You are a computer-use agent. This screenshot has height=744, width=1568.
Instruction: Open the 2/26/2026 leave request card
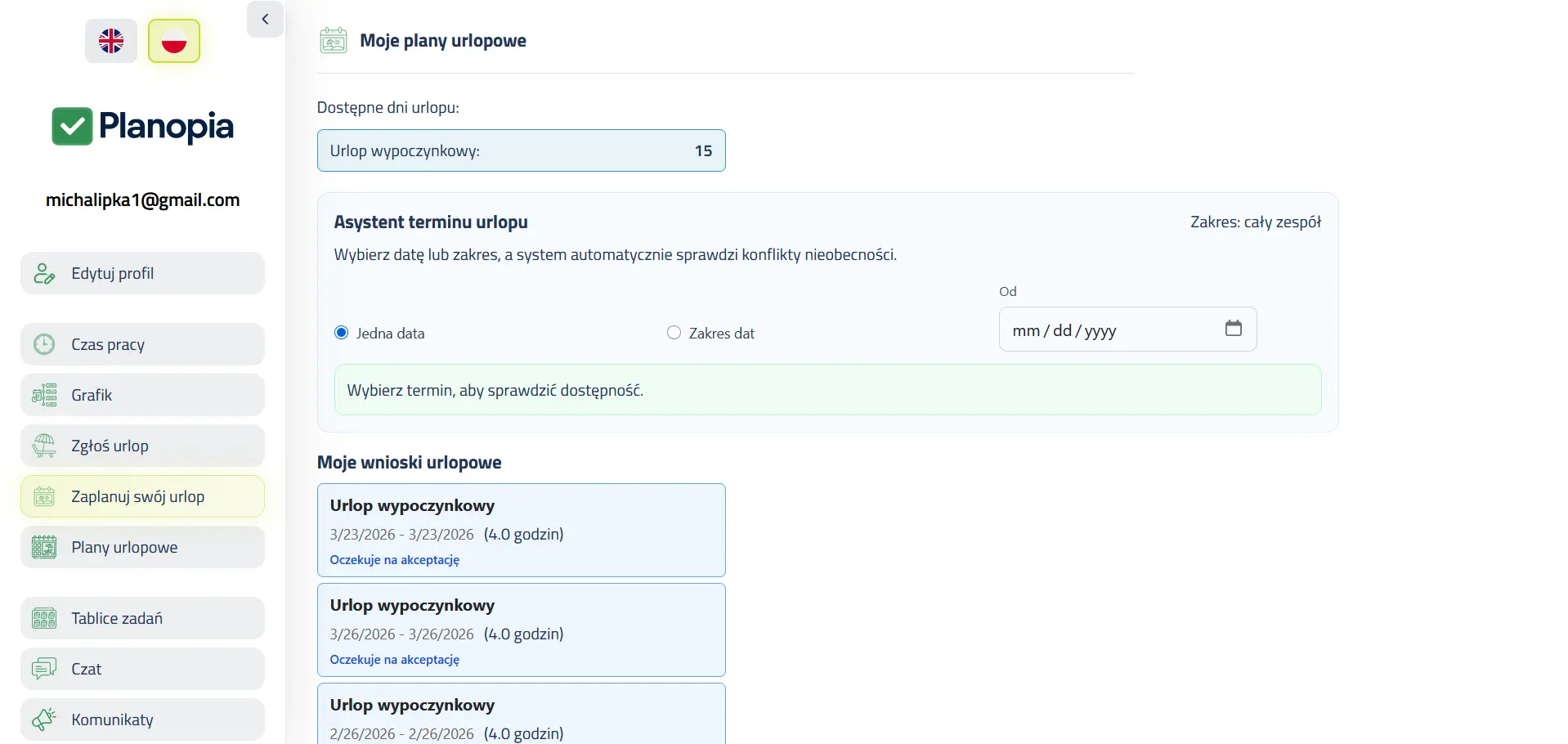521,714
